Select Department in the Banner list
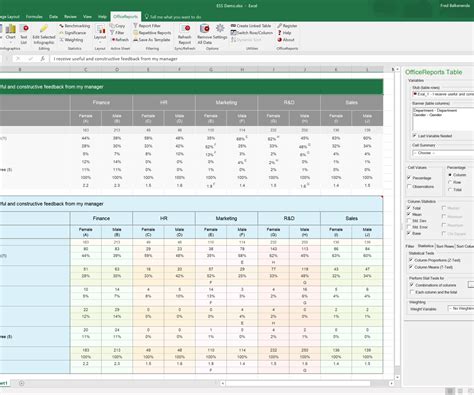The width and height of the screenshot is (474, 395). coord(435,110)
